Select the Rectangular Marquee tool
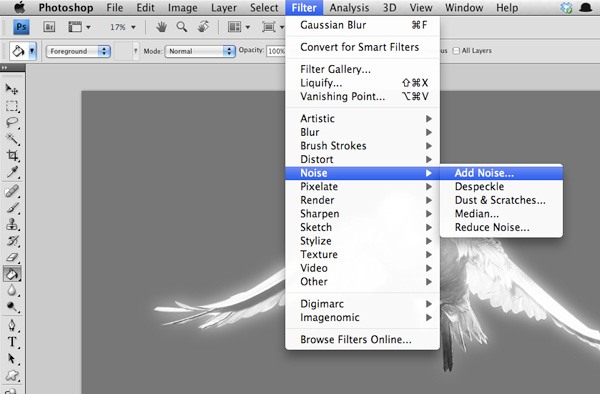 [12, 106]
